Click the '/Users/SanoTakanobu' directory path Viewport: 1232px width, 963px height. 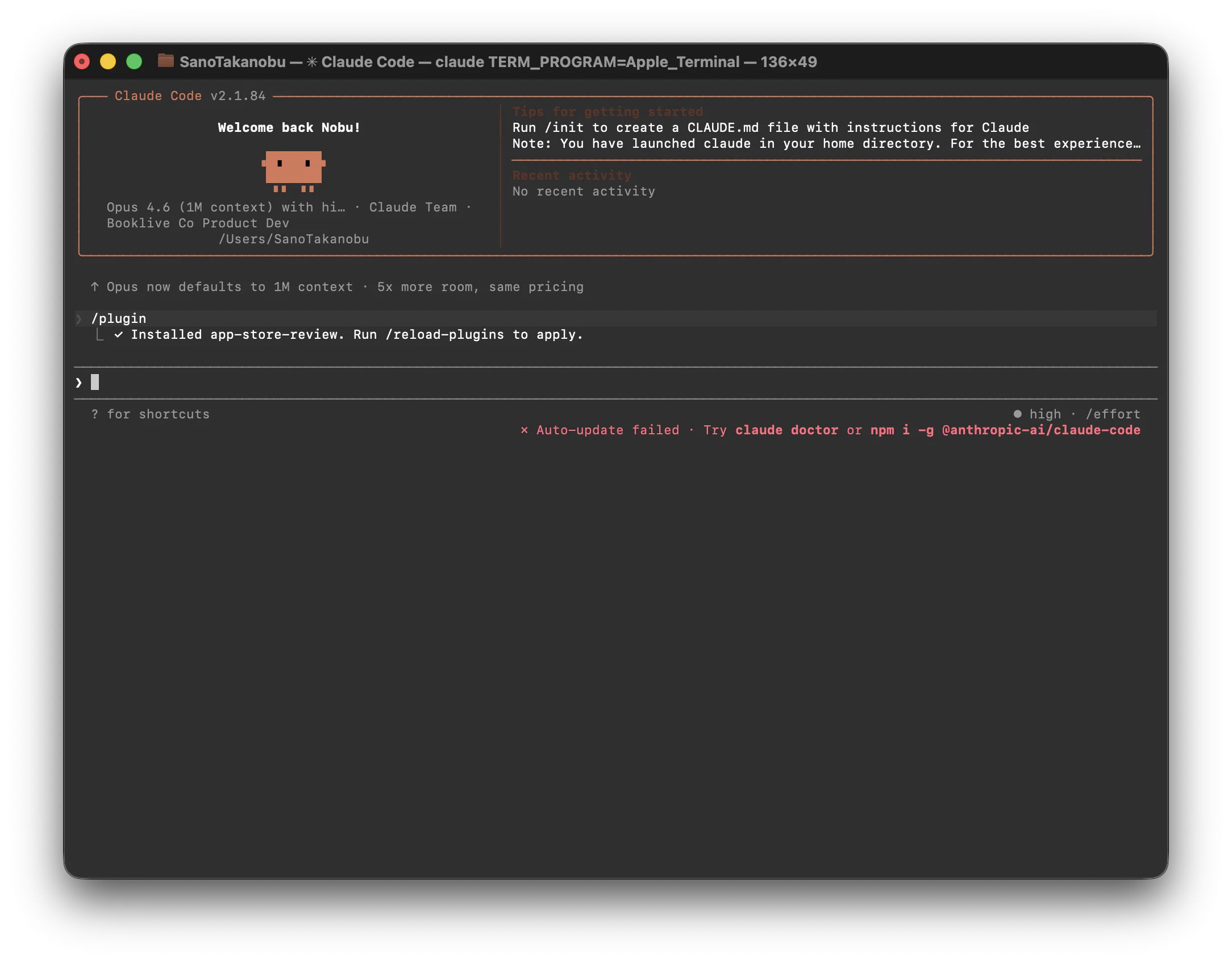point(294,239)
